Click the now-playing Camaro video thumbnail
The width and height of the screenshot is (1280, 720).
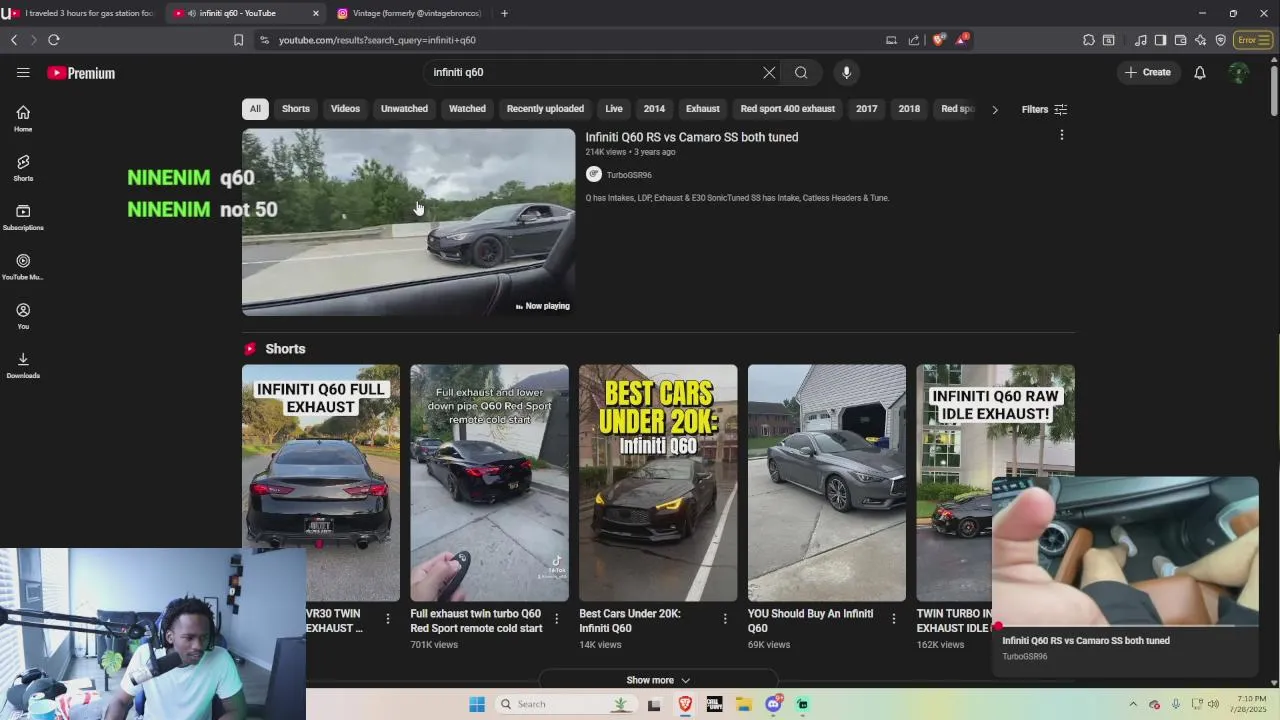408,222
